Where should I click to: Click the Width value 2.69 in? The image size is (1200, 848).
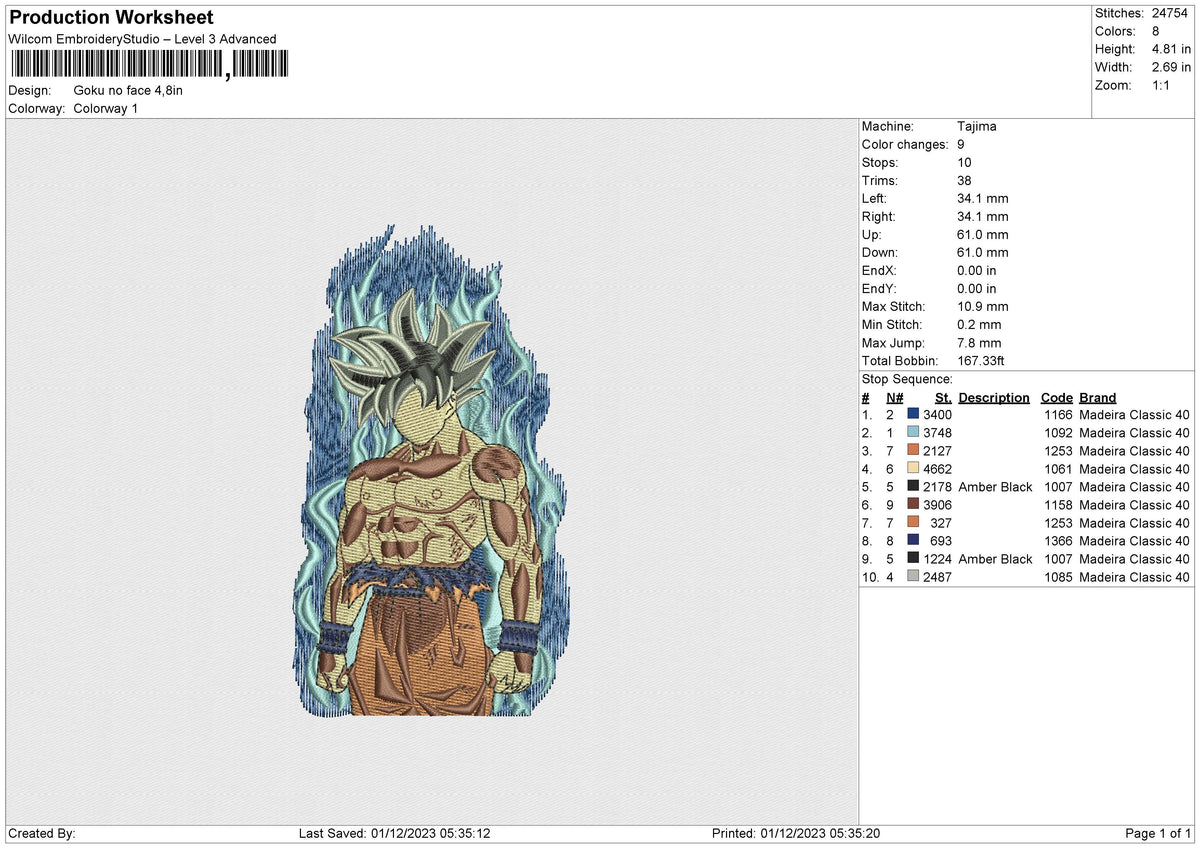[x=1171, y=67]
